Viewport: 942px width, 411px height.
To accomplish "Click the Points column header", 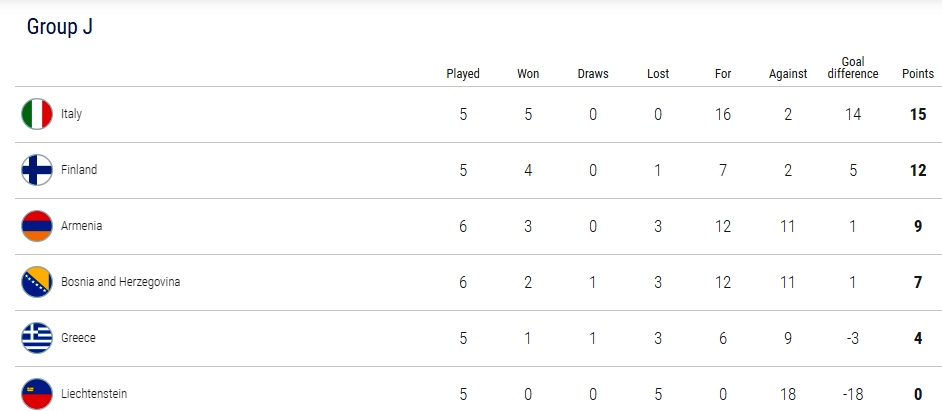I will [918, 74].
